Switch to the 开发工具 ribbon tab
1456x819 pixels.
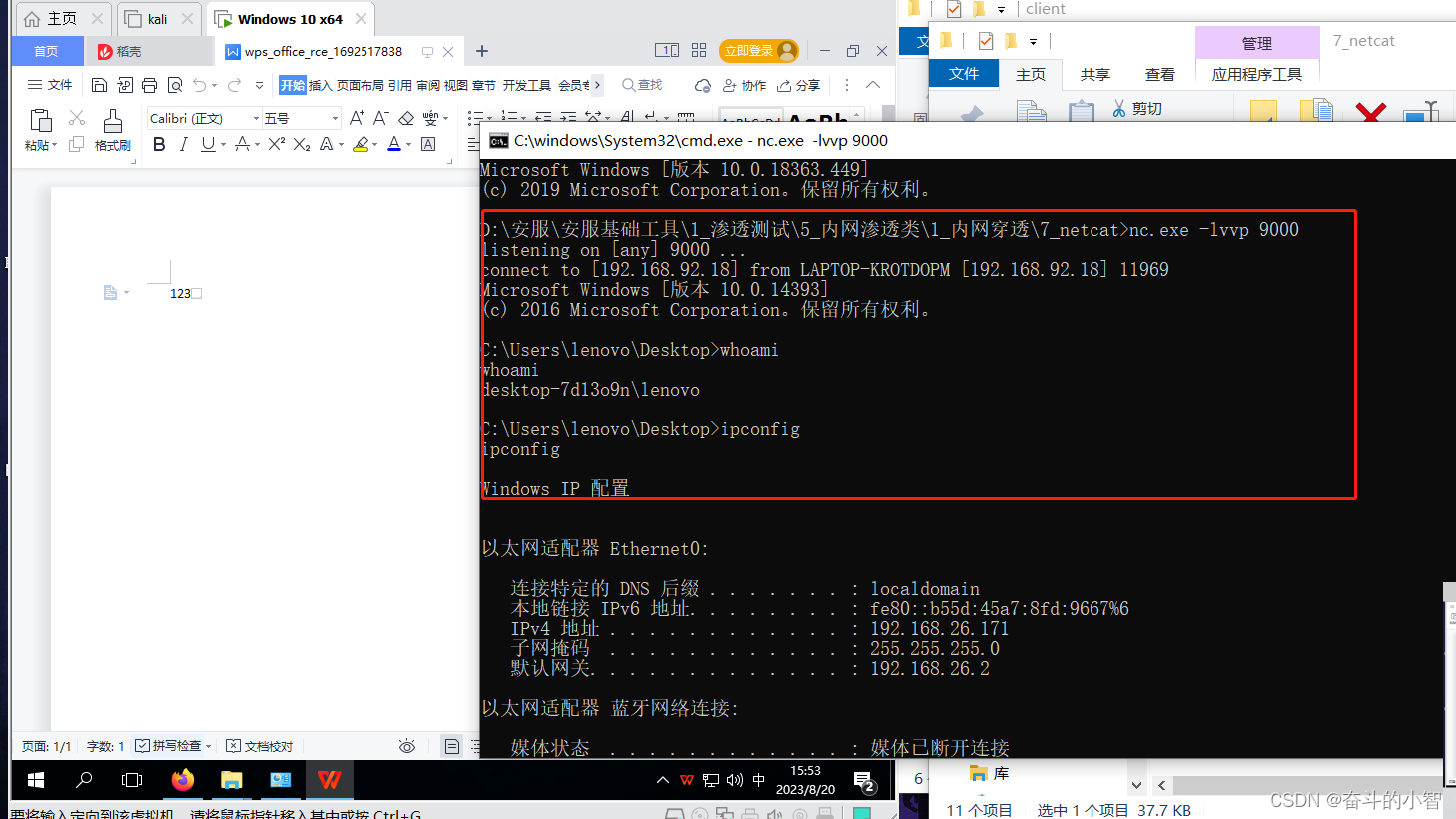point(526,85)
